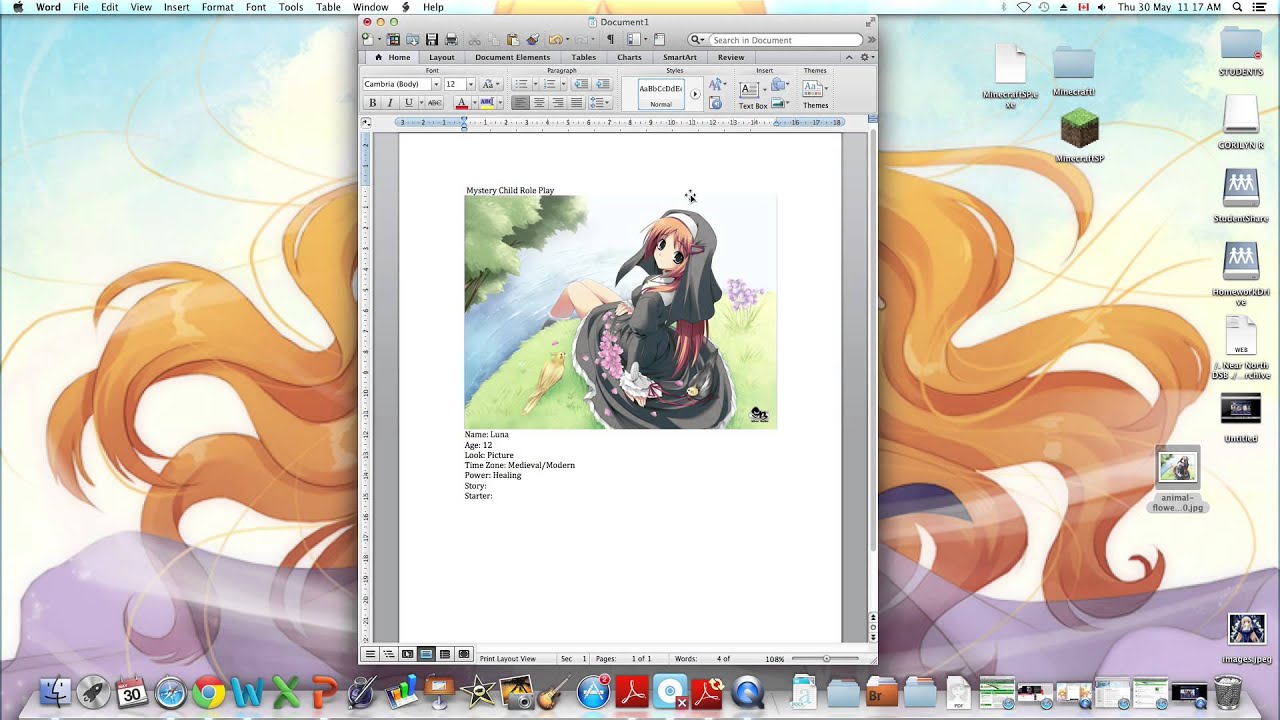
Task: Increase indent with the indent icon
Action: tap(603, 84)
